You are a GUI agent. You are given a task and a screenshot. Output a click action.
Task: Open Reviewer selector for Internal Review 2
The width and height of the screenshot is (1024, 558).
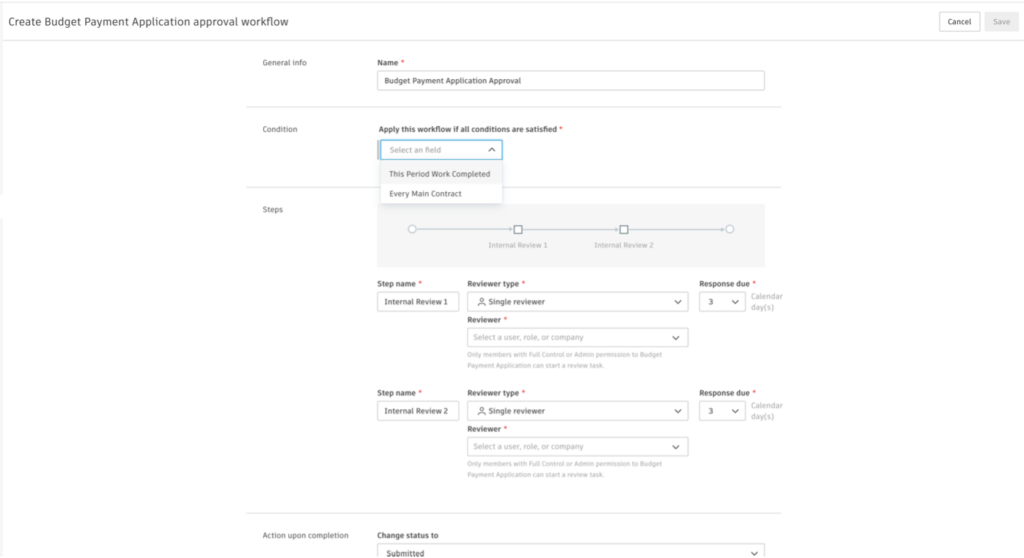pyautogui.click(x=577, y=446)
